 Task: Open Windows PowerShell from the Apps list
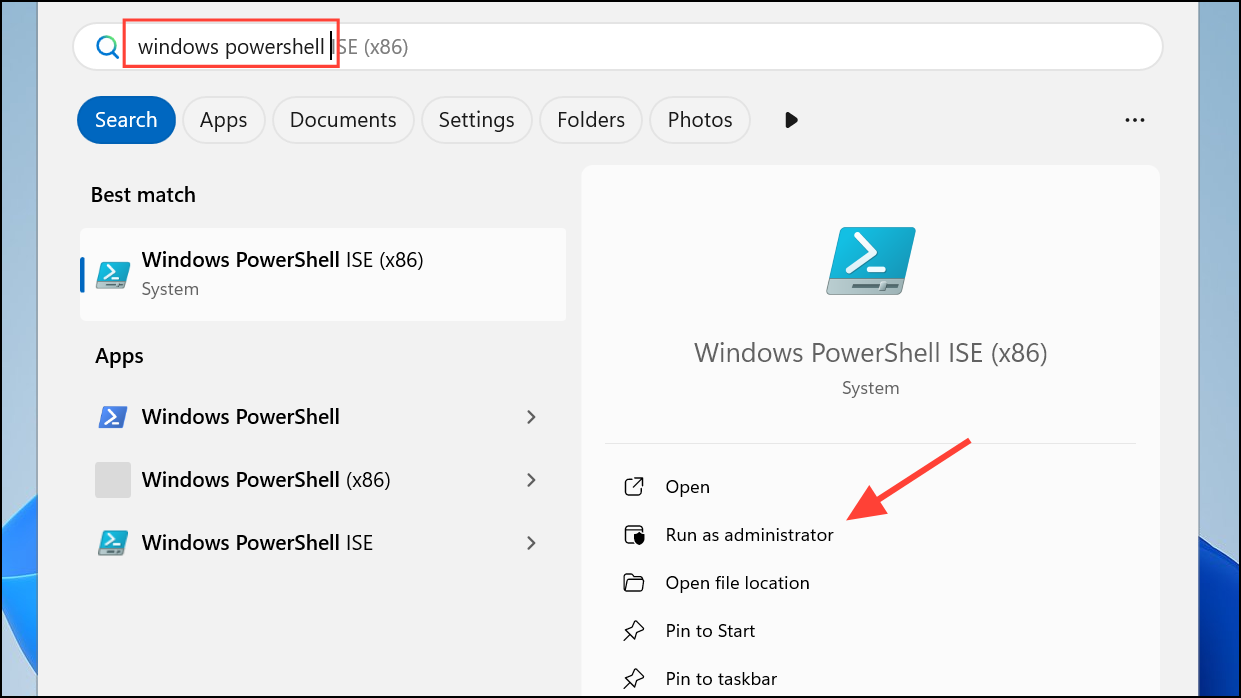pyautogui.click(x=323, y=417)
